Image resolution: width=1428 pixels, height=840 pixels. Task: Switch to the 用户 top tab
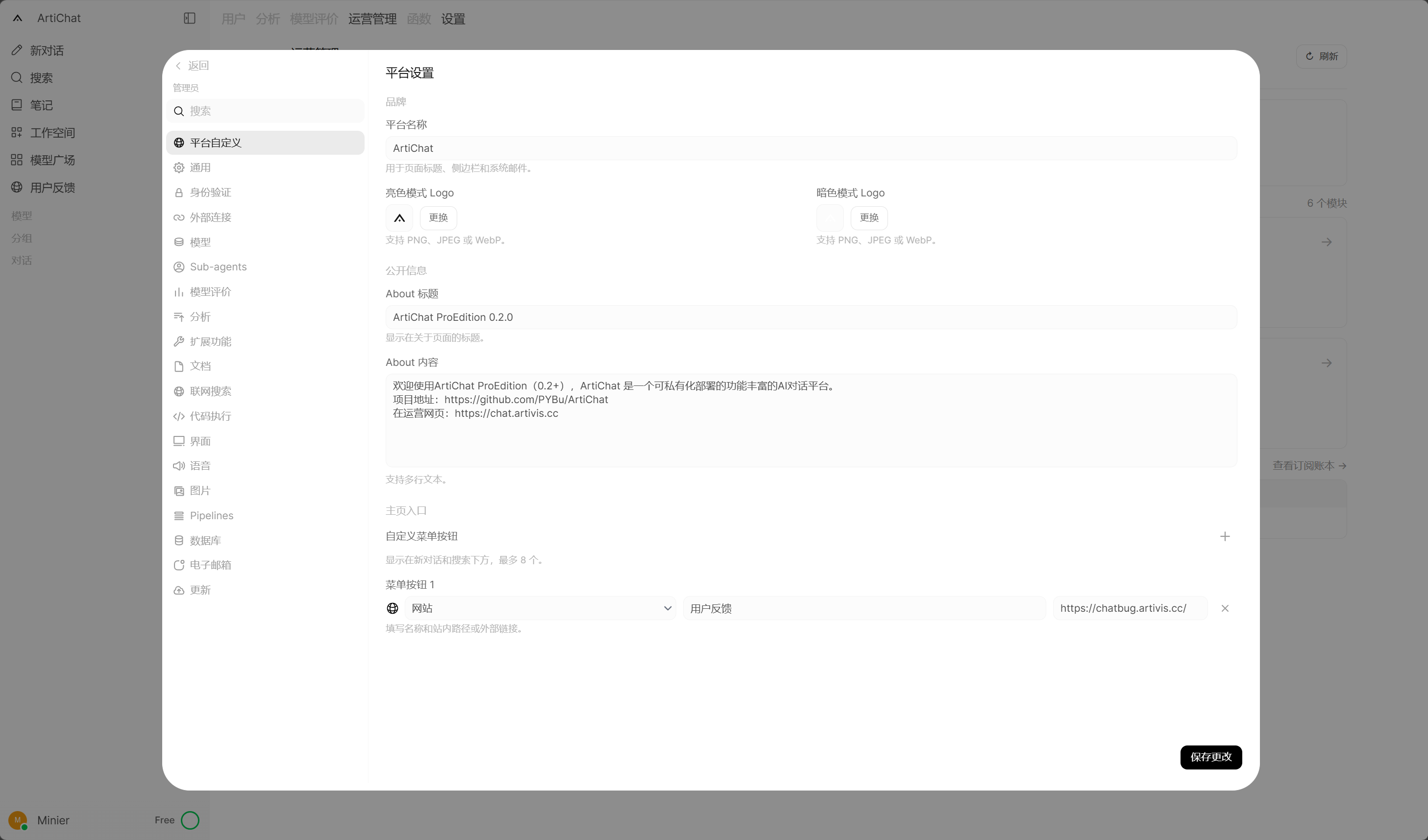(x=233, y=19)
